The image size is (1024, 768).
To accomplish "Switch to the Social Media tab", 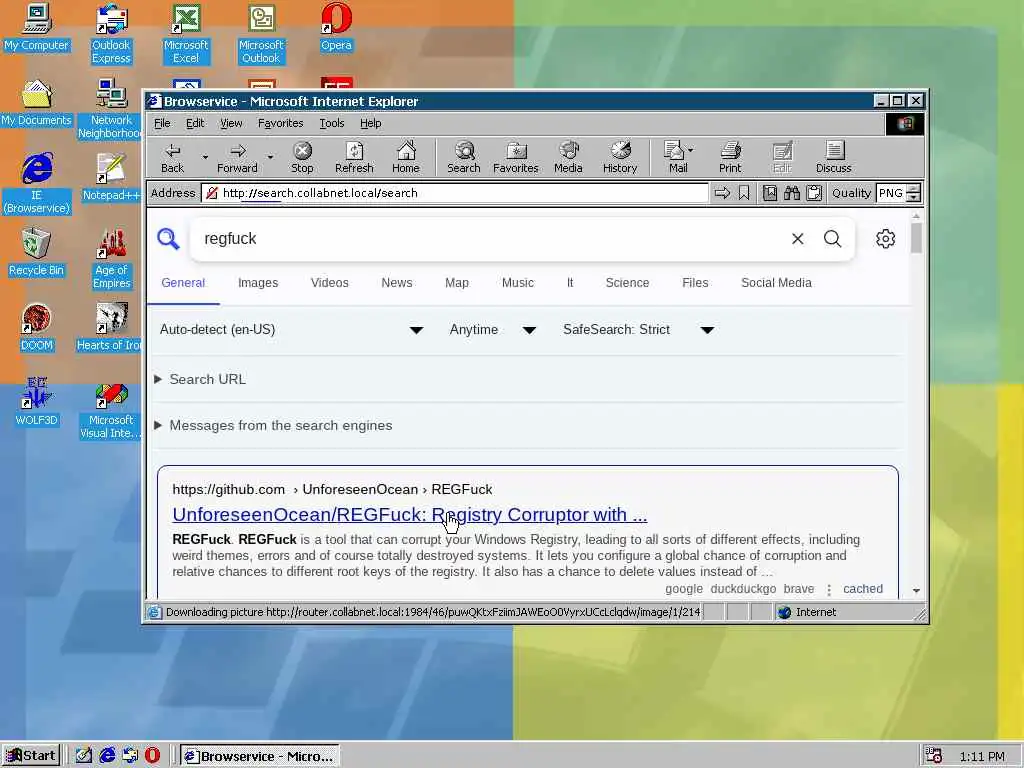I will point(776,283).
